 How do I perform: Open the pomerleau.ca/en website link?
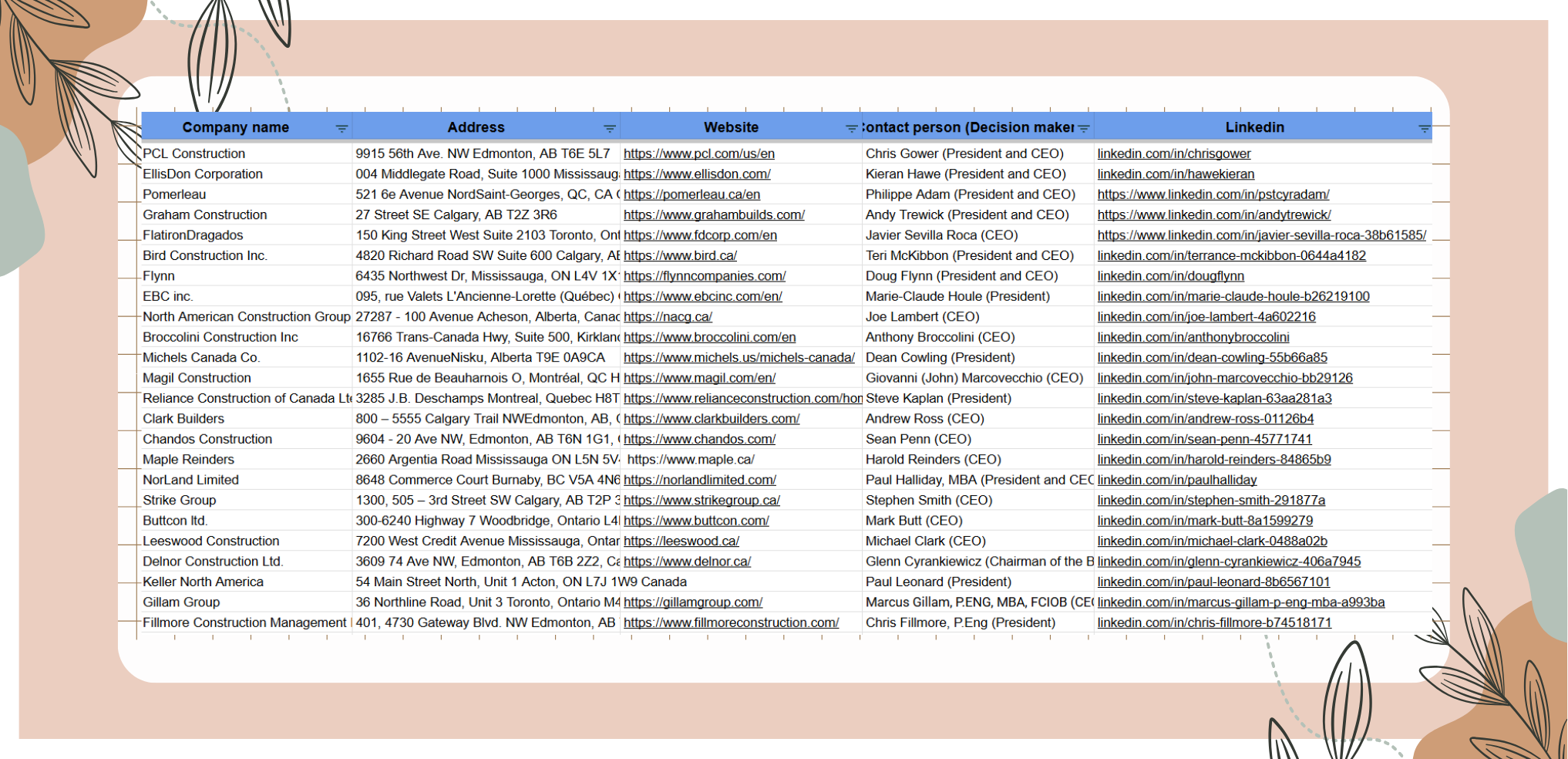691,194
